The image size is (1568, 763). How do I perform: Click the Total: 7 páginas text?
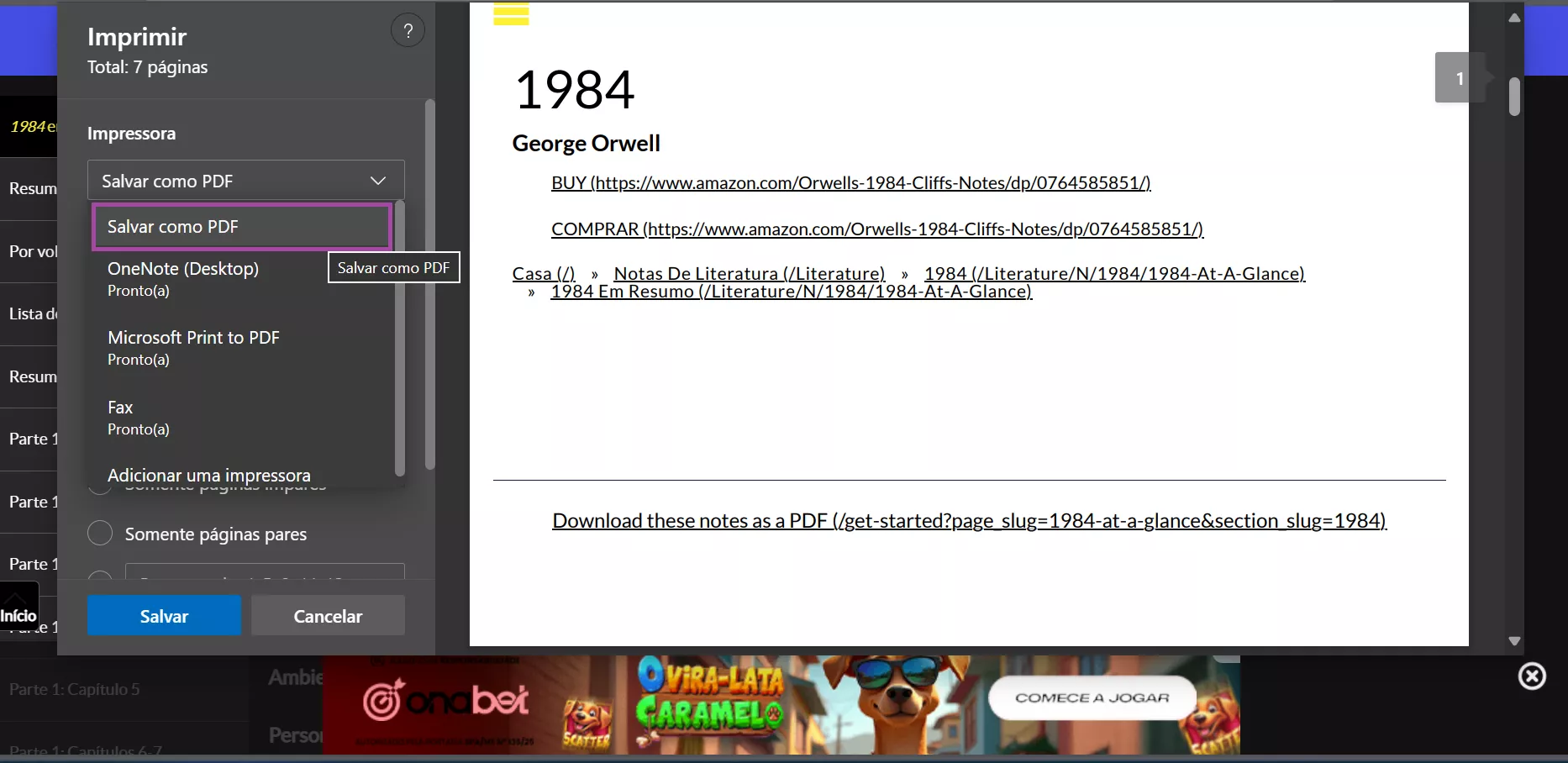(148, 67)
